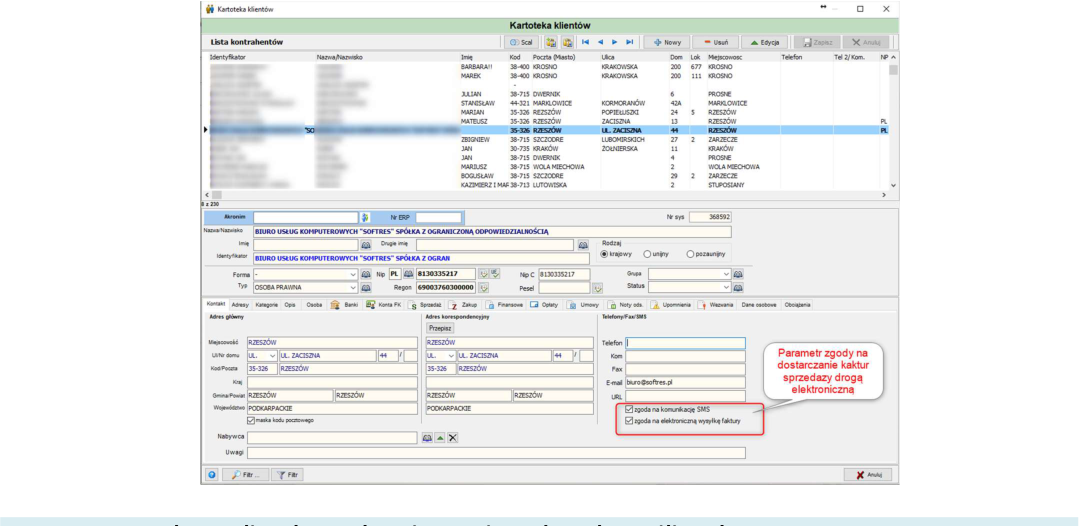Click the contractor list vertical scrollbar
The image size is (1079, 526).
click(x=893, y=122)
